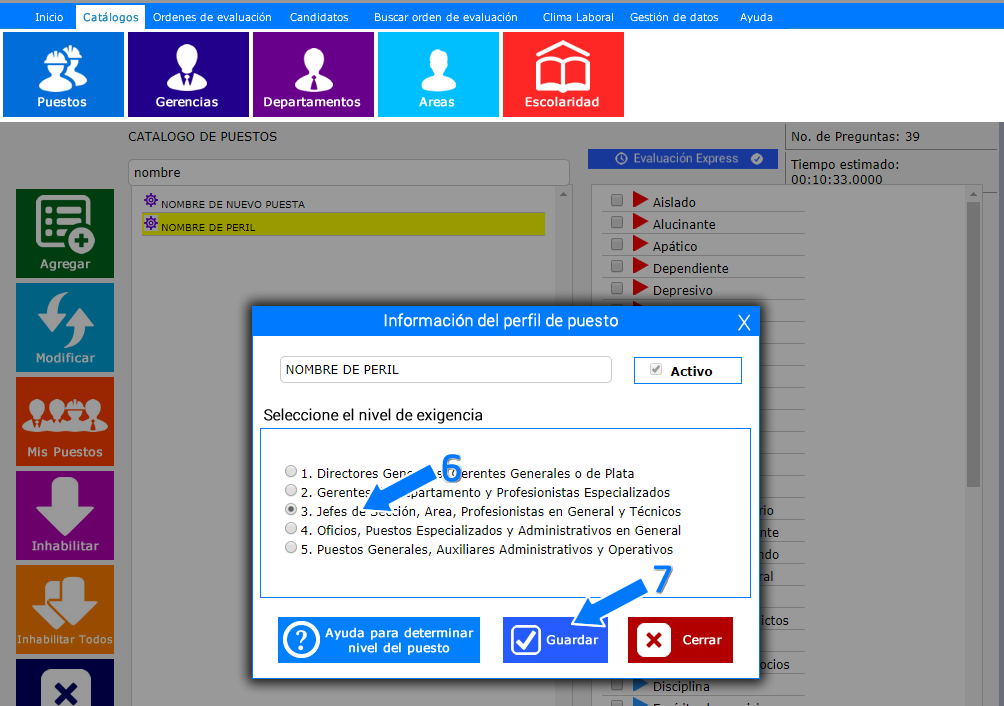This screenshot has width=1004, height=706.
Task: Expand the red arrow beside Aislado
Action: 640,200
